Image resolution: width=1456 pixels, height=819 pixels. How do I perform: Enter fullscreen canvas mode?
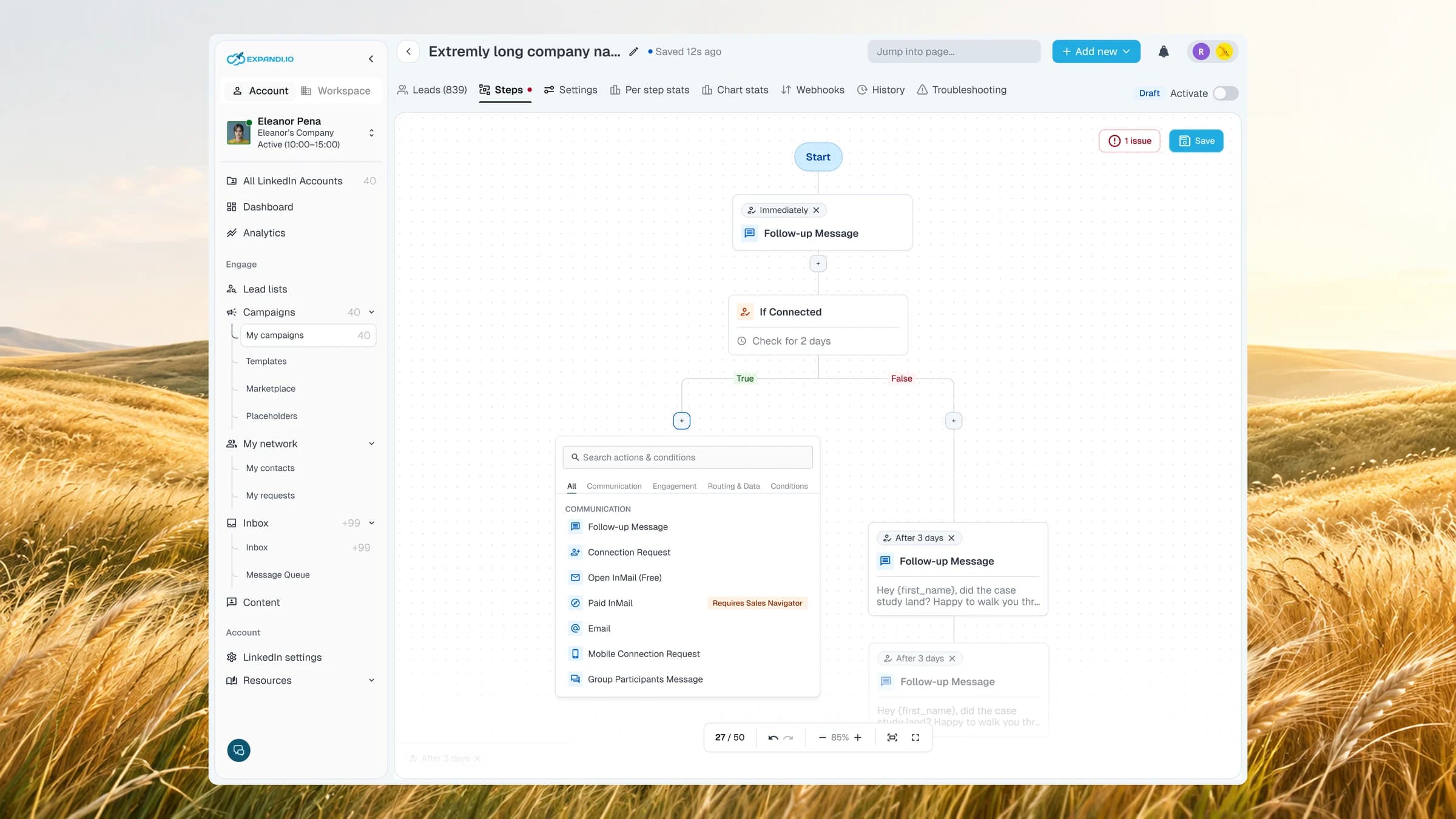click(915, 738)
